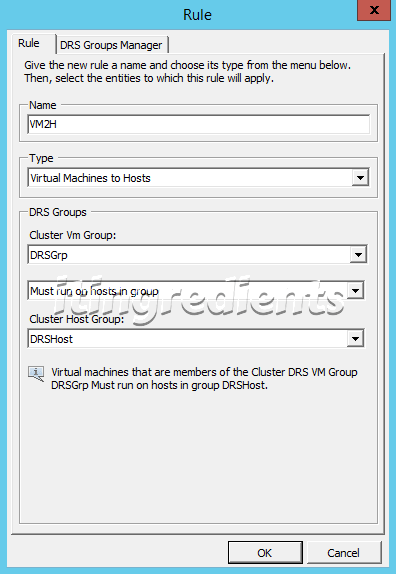Click the 'Give the new rule a name' instructions
396x574 pixels.
pos(187,72)
